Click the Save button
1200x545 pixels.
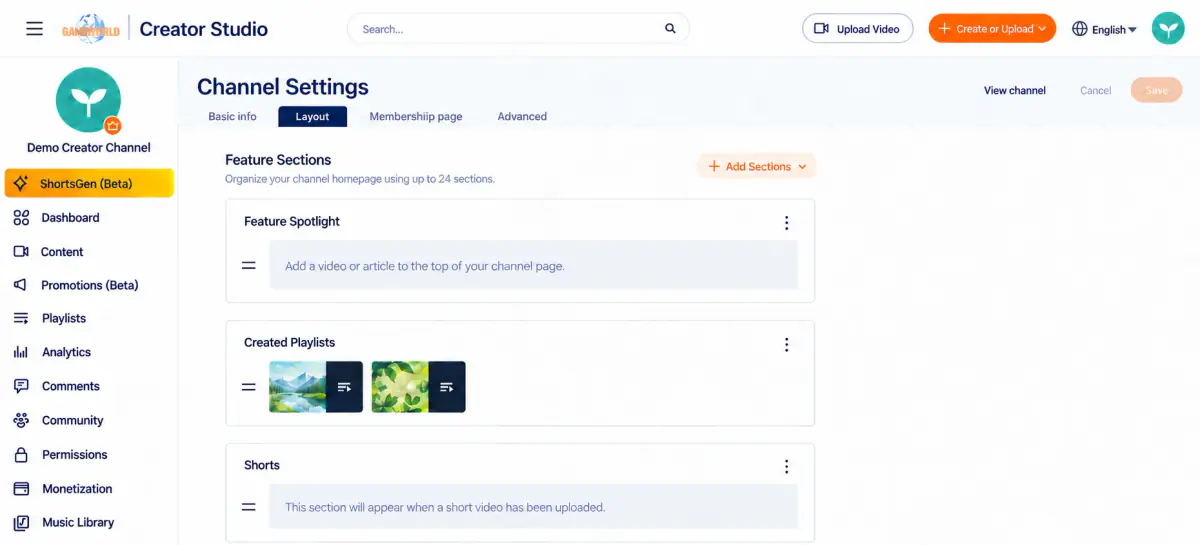click(x=1156, y=90)
